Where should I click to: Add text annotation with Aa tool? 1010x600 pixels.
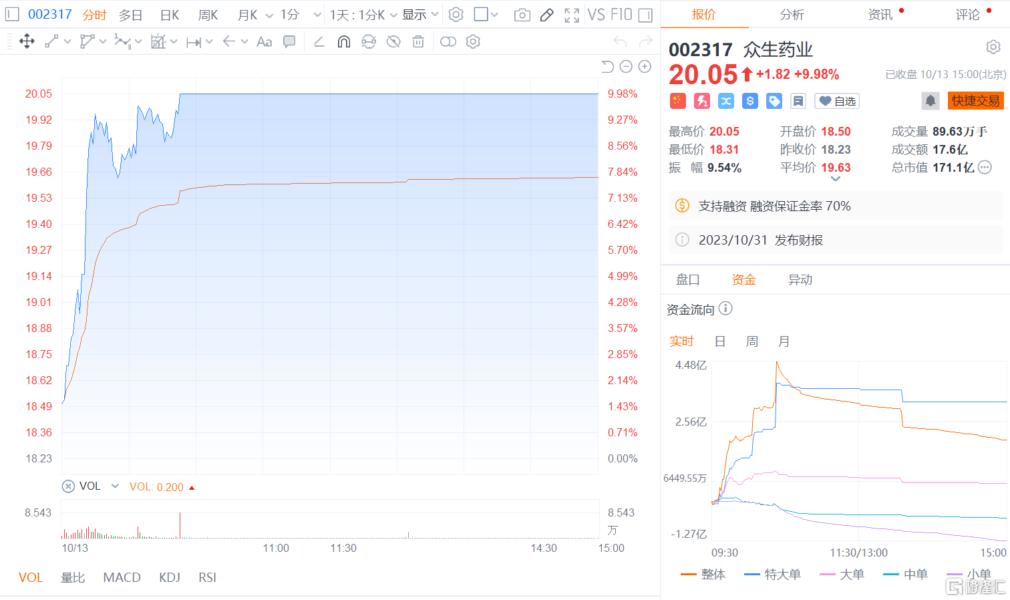(x=264, y=42)
